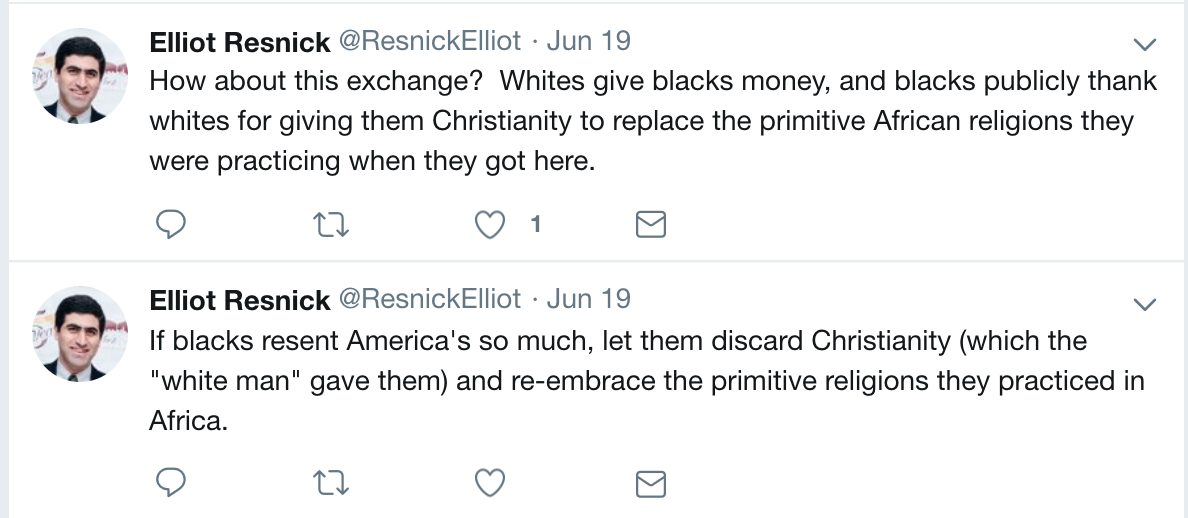Image resolution: width=1188 pixels, height=518 pixels.
Task: Open avatar beside the "If blacks resent" tweet
Action: (x=80, y=334)
